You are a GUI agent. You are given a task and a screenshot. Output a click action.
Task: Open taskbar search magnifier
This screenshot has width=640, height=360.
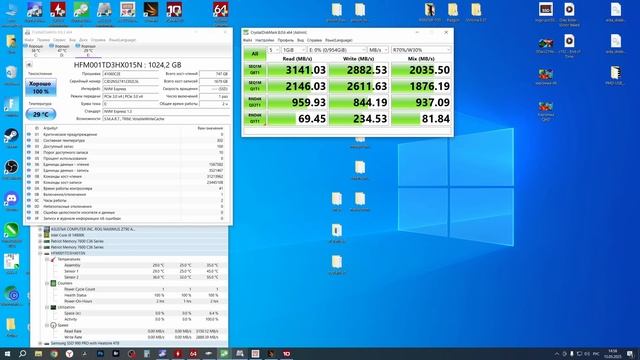22,353
